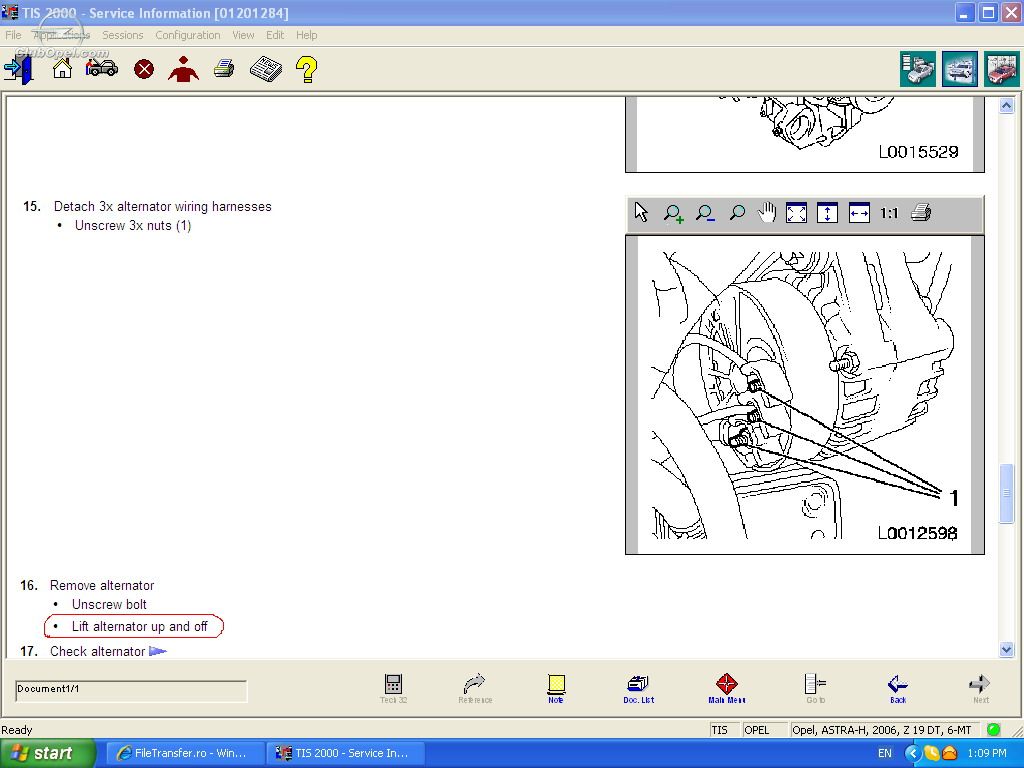Return to Main Menu button
This screenshot has width=1024, height=768.
click(x=726, y=688)
